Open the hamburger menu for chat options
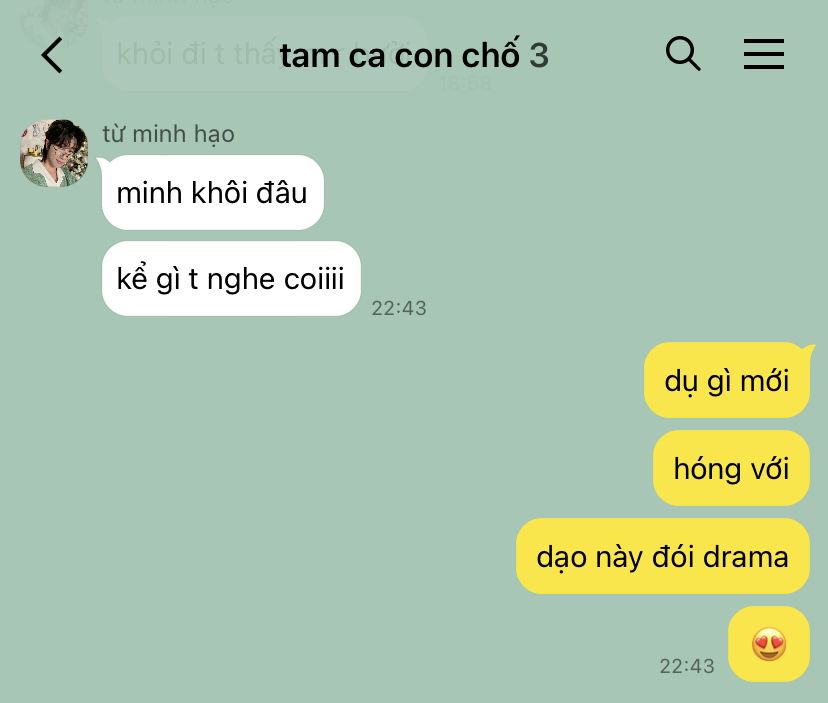 pyautogui.click(x=764, y=54)
